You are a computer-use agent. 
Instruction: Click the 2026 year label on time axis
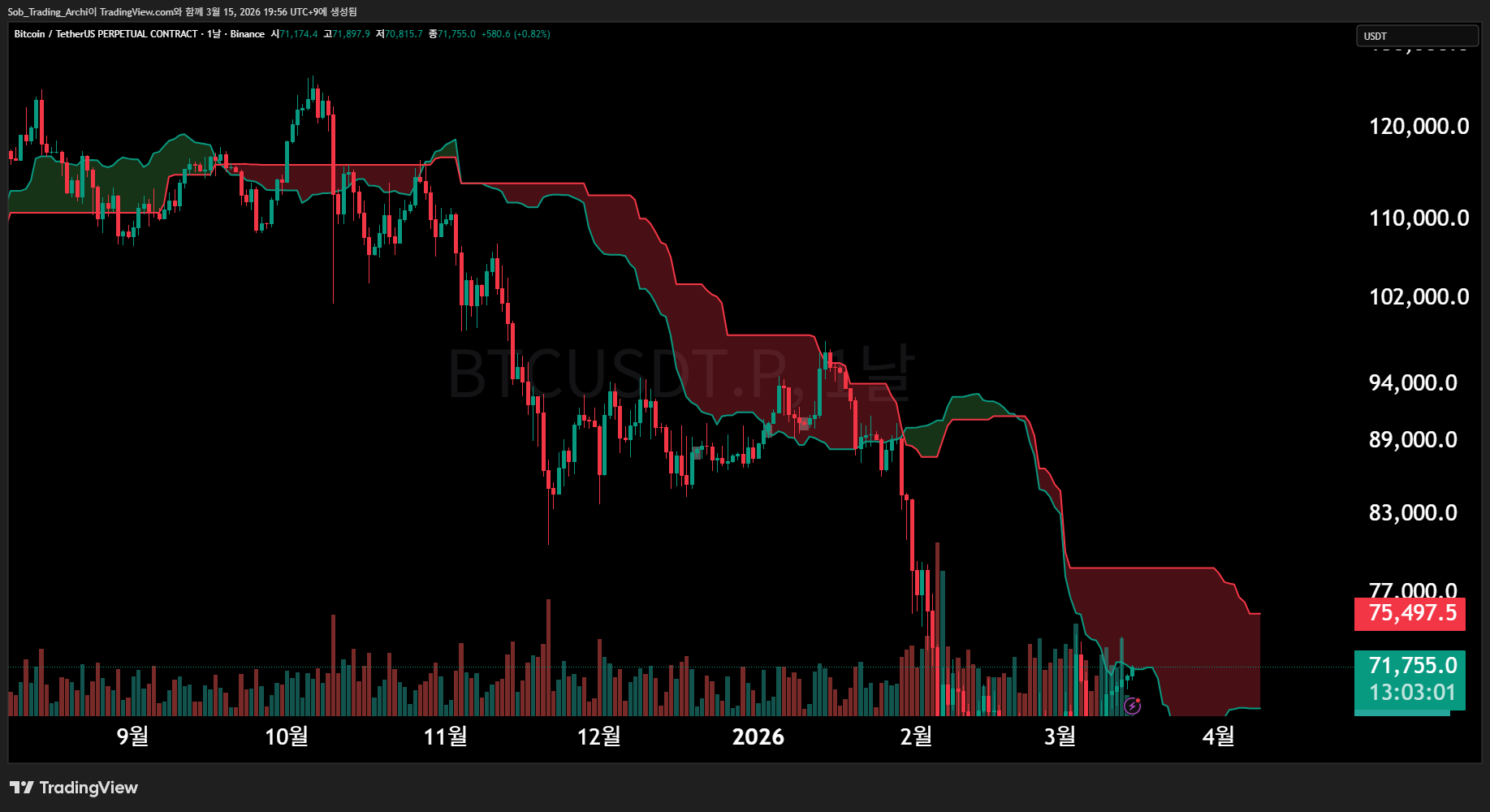click(x=758, y=736)
